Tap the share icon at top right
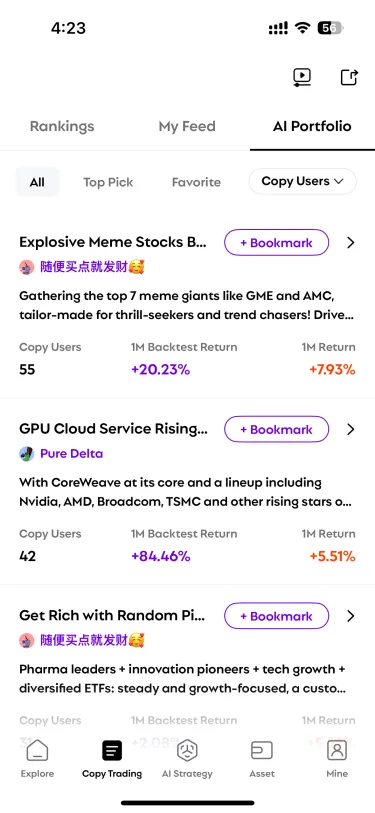The height and width of the screenshot is (813, 375). (x=349, y=78)
